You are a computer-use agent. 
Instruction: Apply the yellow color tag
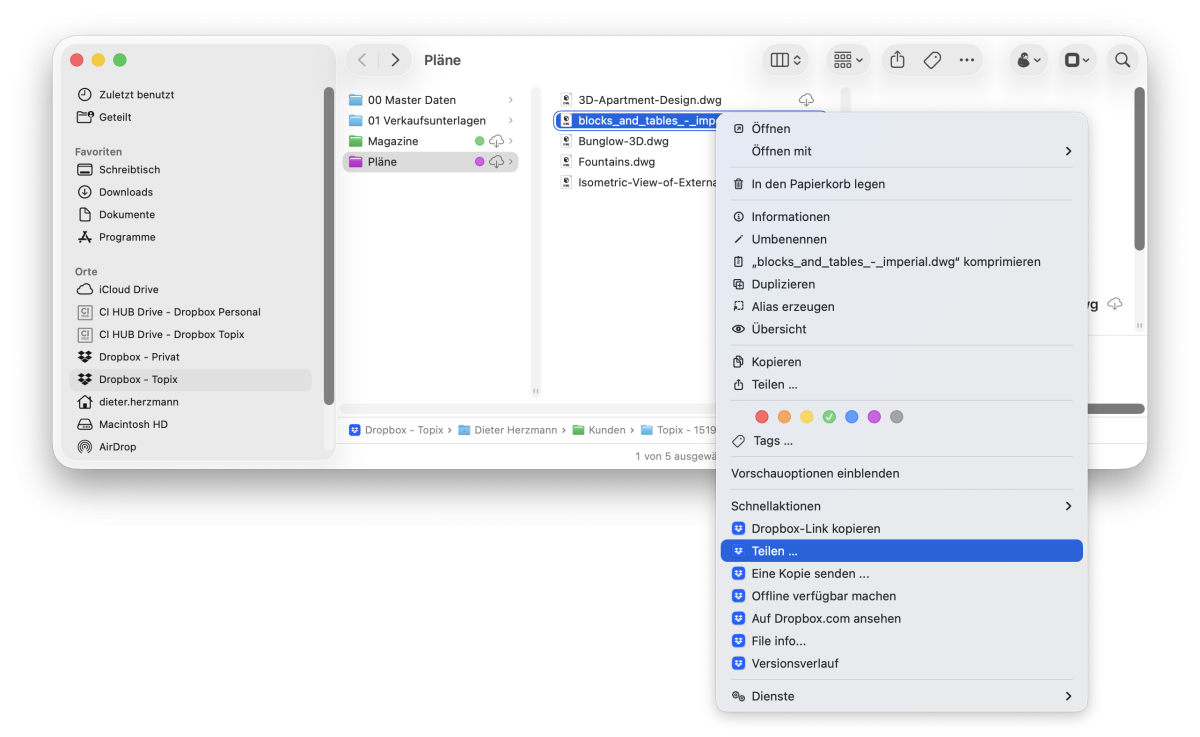tap(807, 417)
